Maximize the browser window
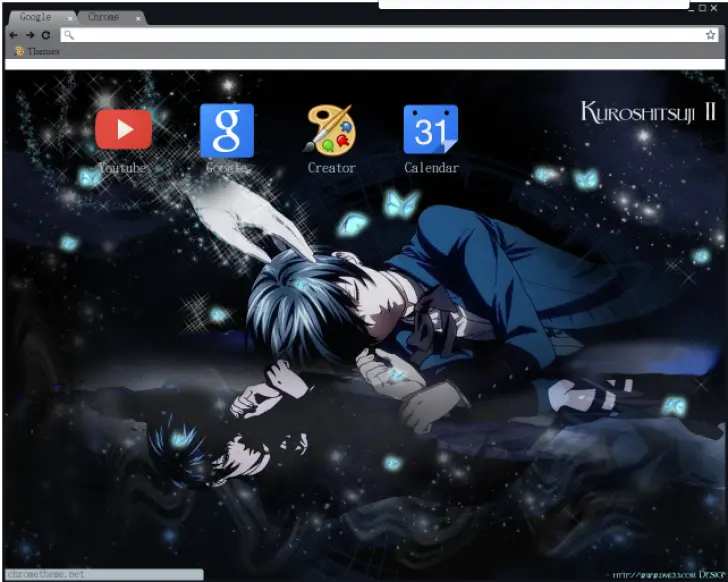This screenshot has width=728, height=582. pyautogui.click(x=702, y=8)
